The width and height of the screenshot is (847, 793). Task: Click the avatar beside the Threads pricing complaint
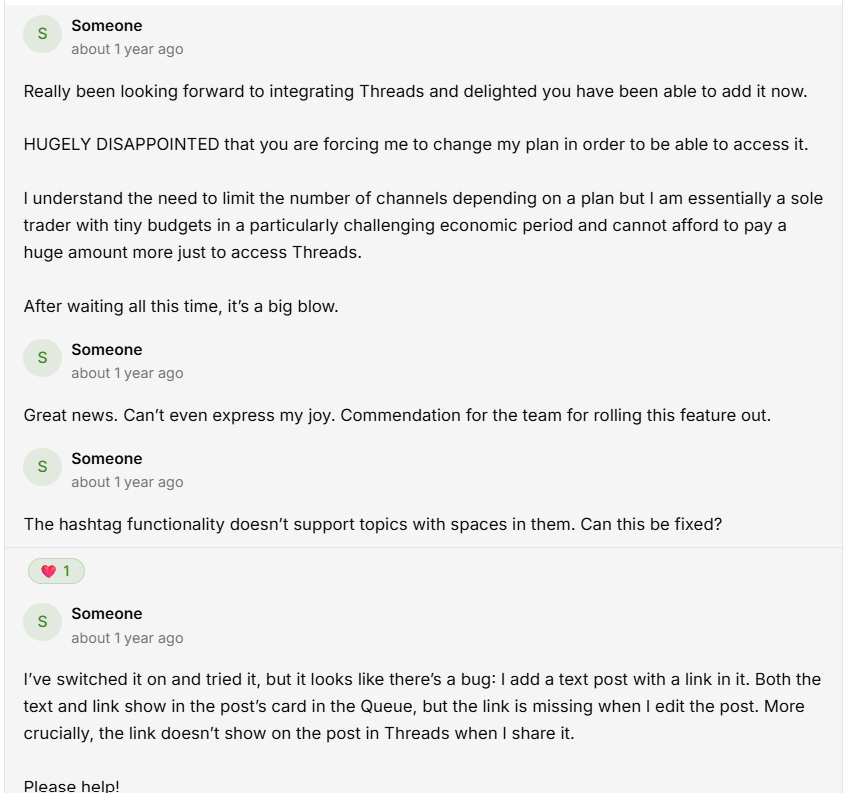pyautogui.click(x=42, y=34)
